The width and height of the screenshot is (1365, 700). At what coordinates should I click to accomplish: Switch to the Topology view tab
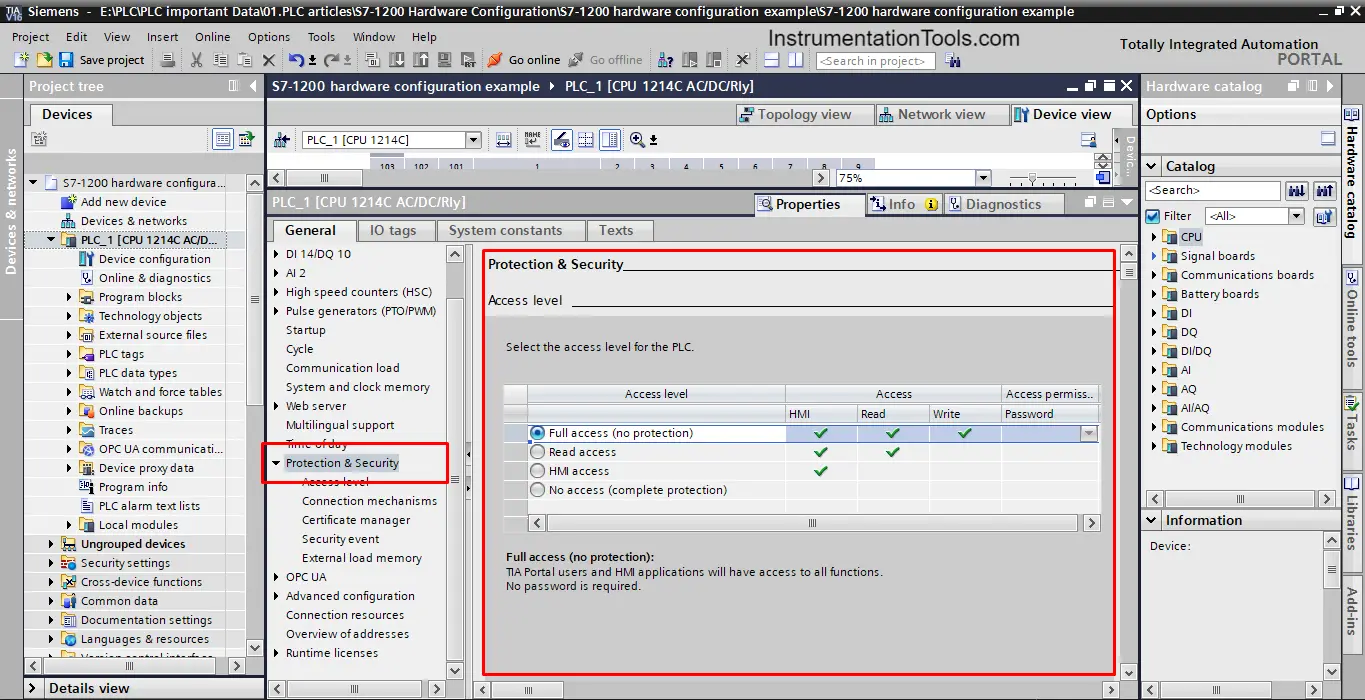(804, 114)
